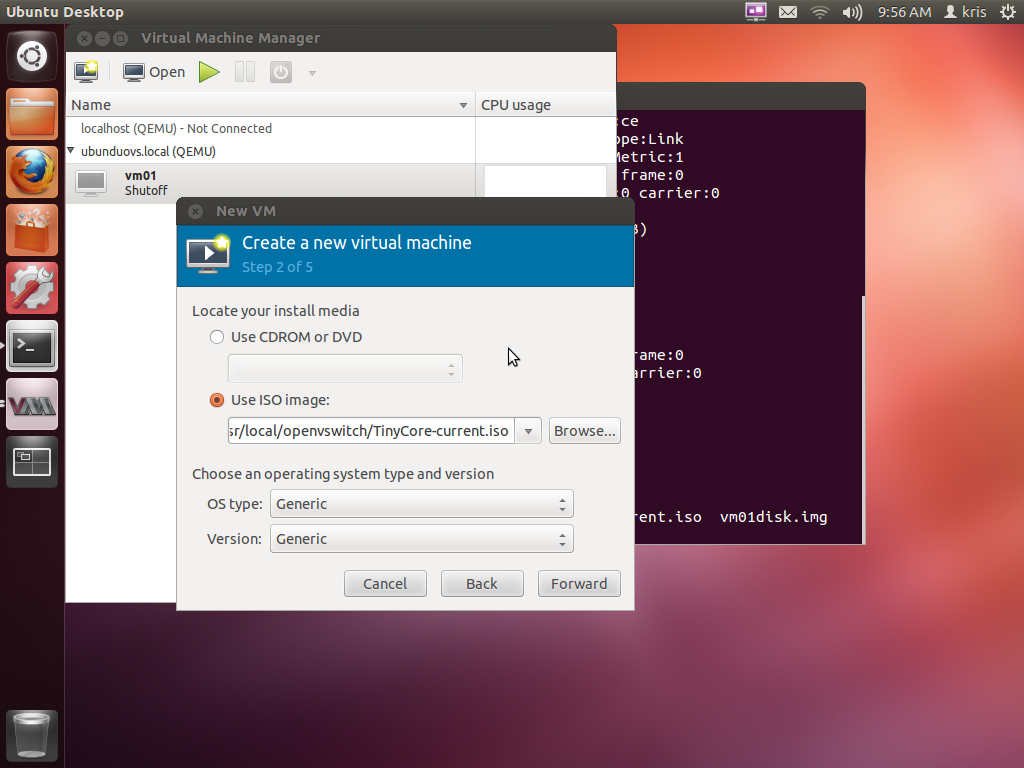Launch Firefox from the launcher
Viewport: 1024px width, 768px height.
point(32,172)
